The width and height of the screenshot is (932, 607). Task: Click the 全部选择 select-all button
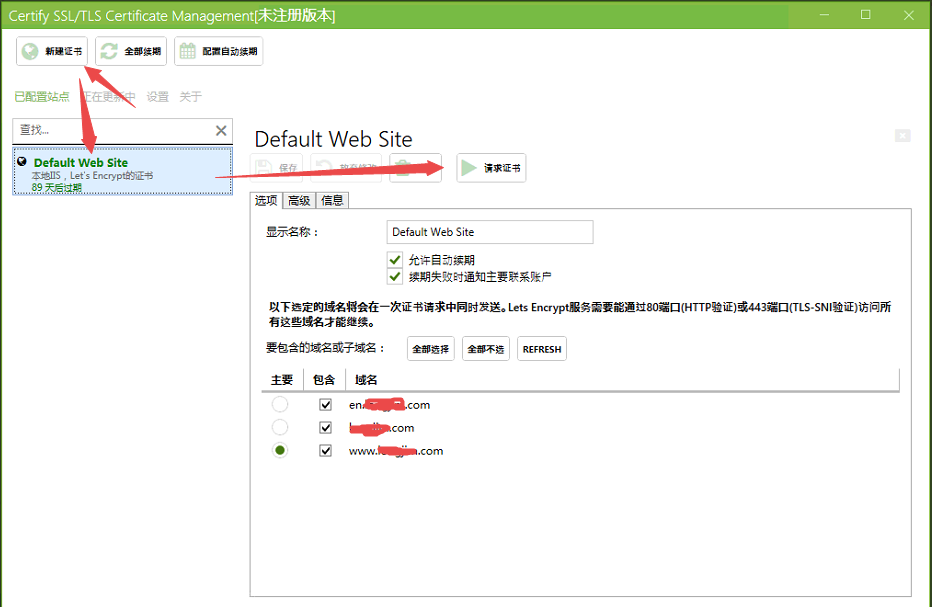(430, 348)
